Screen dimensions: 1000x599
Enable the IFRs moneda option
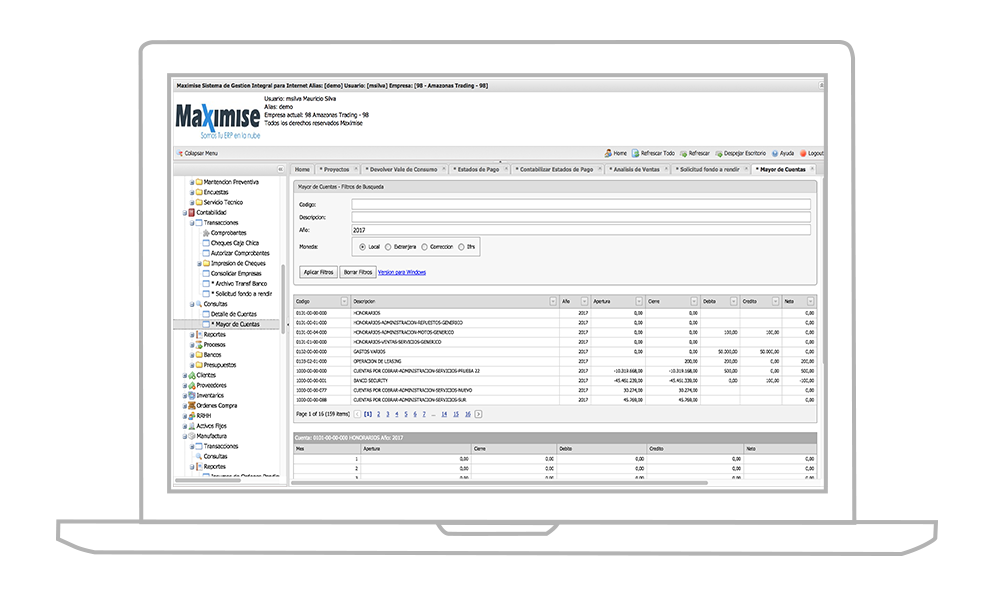(x=461, y=245)
